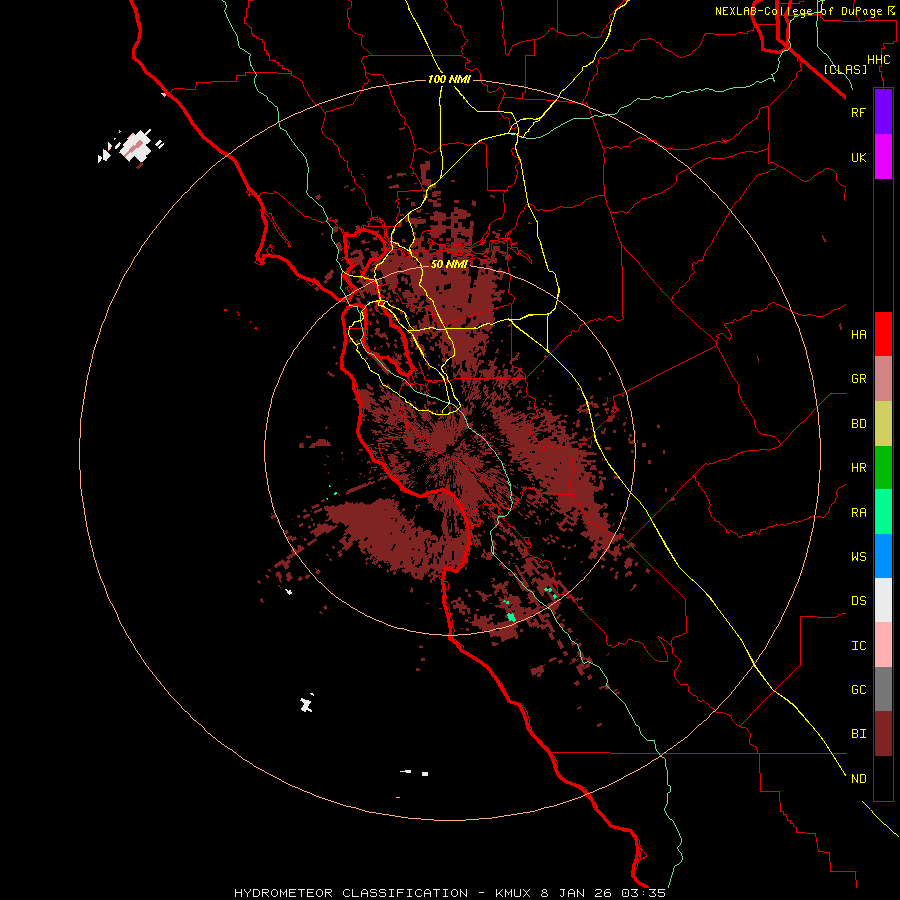Click the 50 NMI range ring label
This screenshot has width=900, height=900.
click(x=449, y=264)
